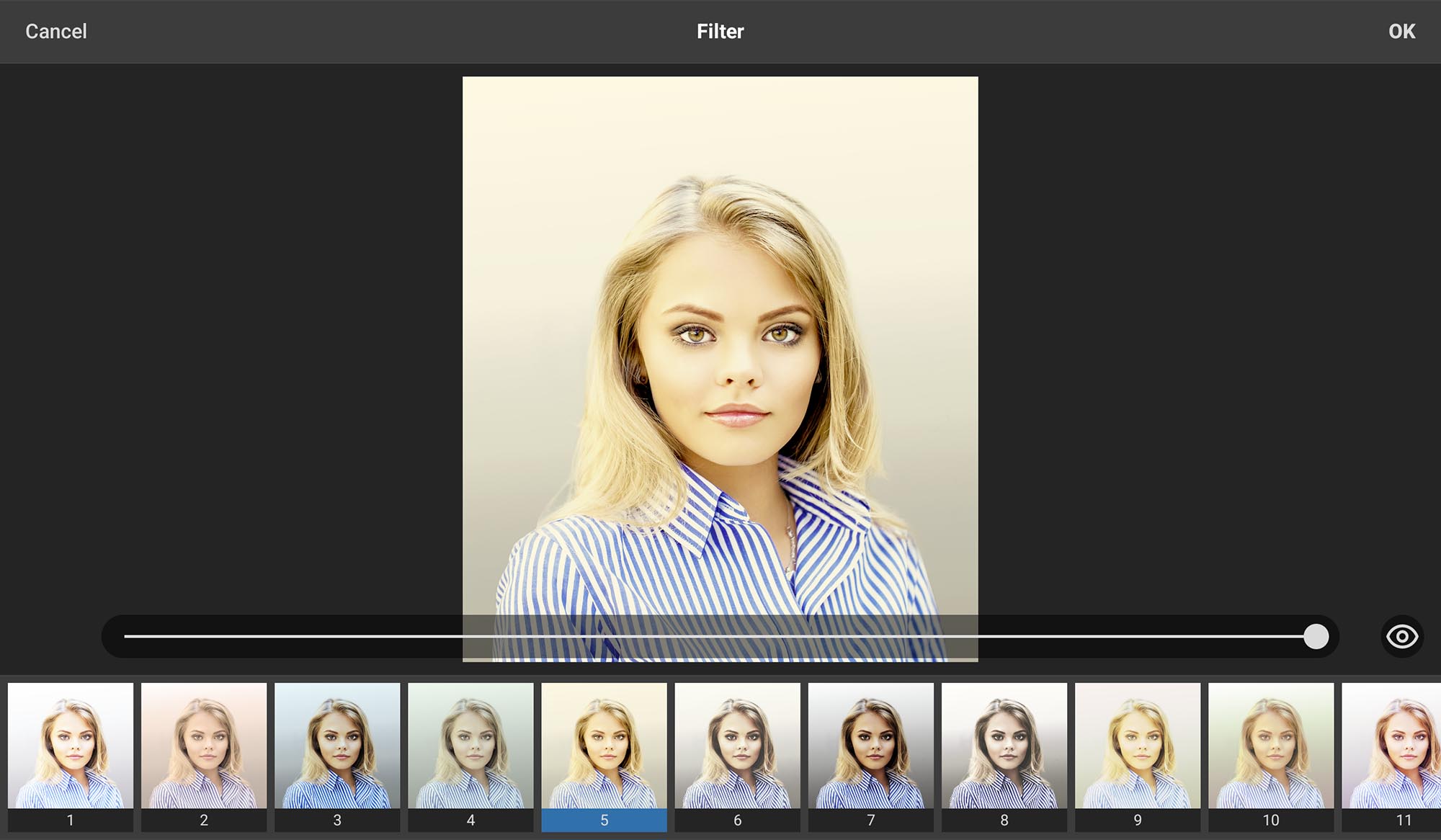Toggle the eye preview compare icon

[x=1401, y=636]
